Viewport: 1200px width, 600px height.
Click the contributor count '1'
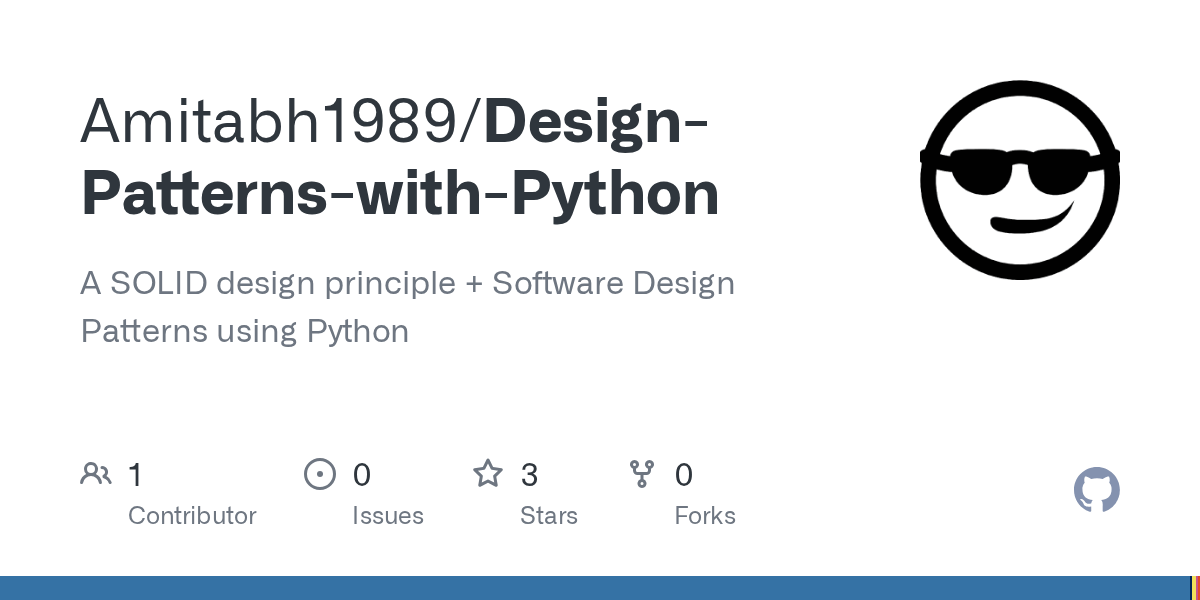click(x=135, y=475)
